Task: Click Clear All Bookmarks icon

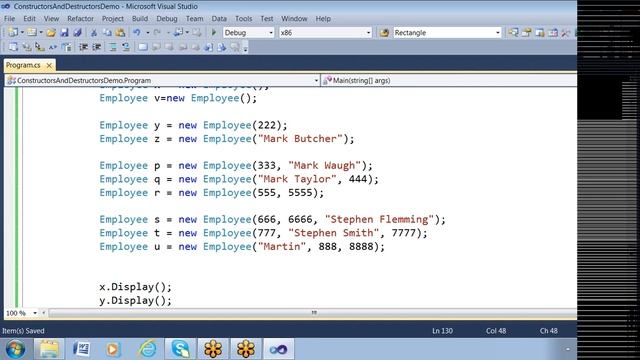Action: pos(235,47)
